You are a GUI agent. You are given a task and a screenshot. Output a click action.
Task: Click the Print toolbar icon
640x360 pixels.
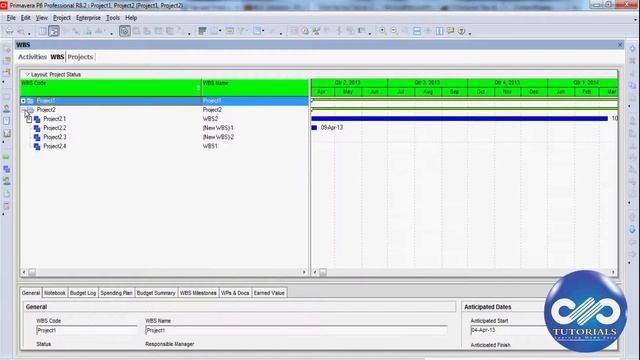click(9, 31)
